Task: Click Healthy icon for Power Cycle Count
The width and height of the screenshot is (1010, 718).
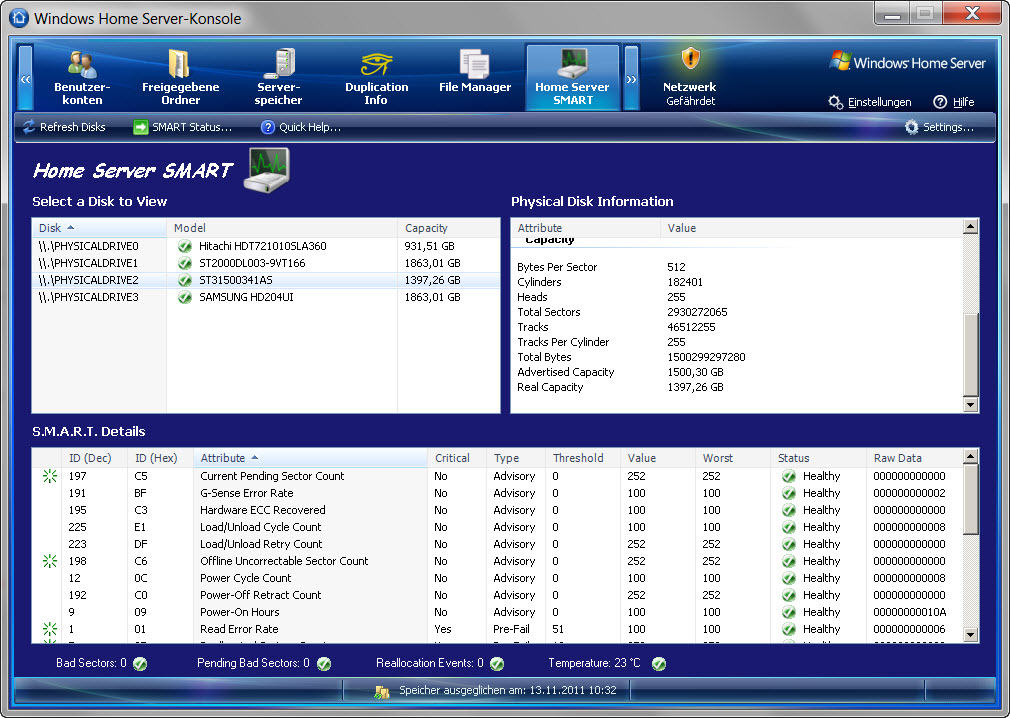Action: [x=788, y=578]
